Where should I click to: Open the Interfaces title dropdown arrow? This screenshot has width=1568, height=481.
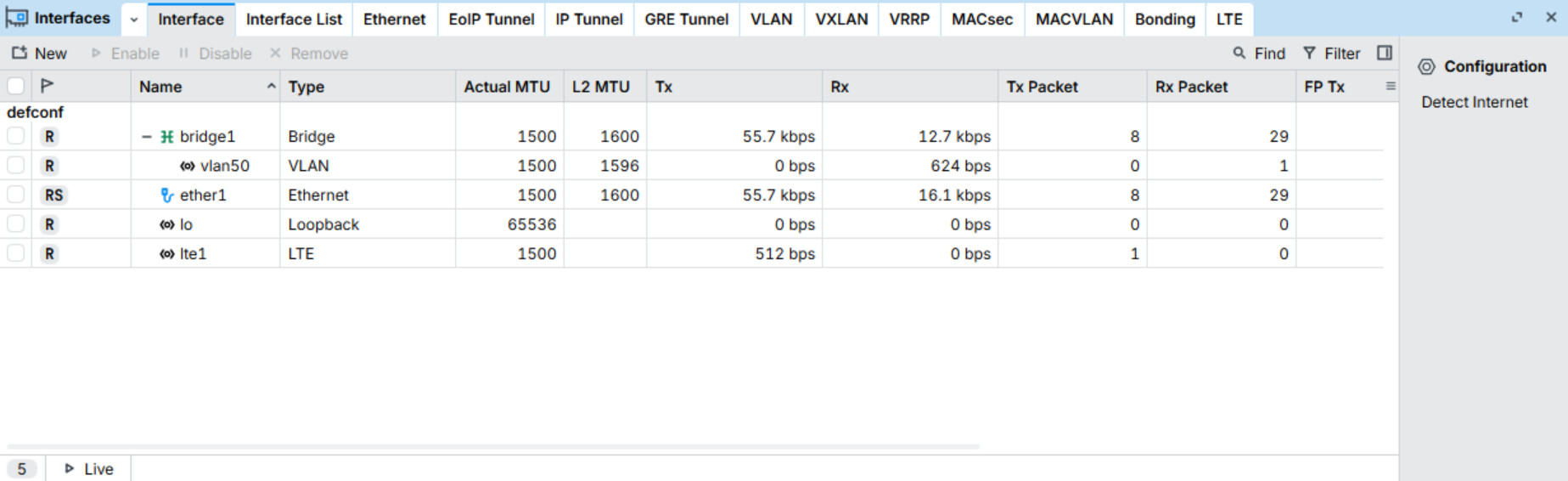point(134,20)
